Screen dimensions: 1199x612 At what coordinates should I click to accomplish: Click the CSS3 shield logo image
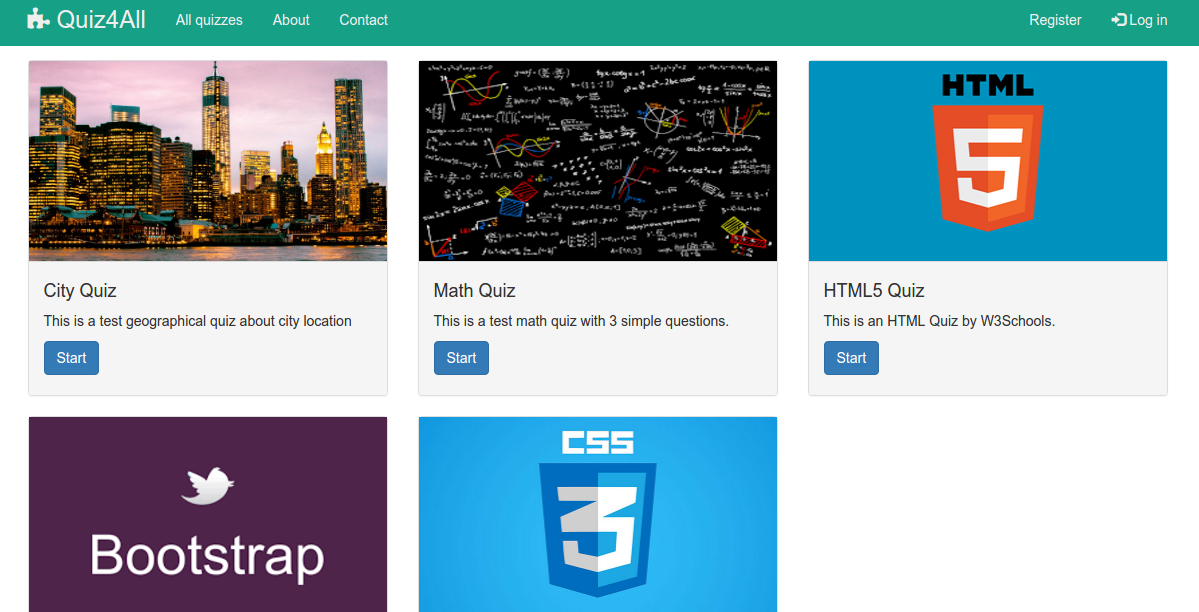point(598,514)
